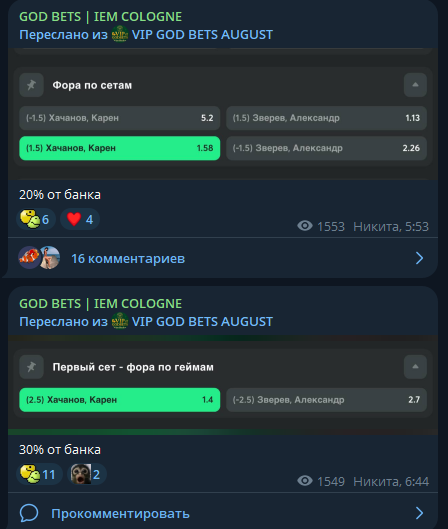
Task: Open the 16 комментариев chevron arrow
Action: pos(419,258)
